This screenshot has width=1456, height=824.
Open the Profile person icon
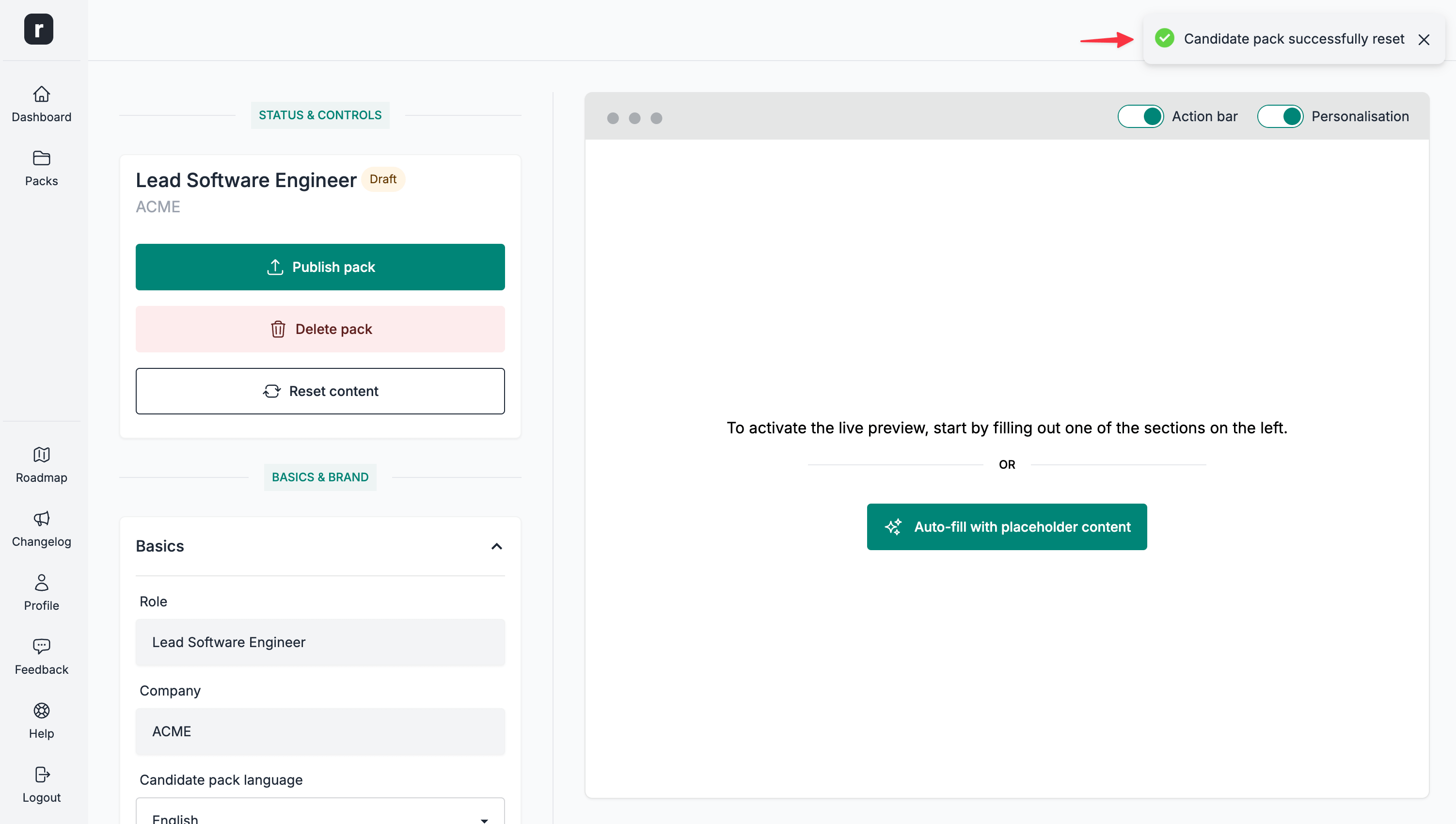coord(41,582)
